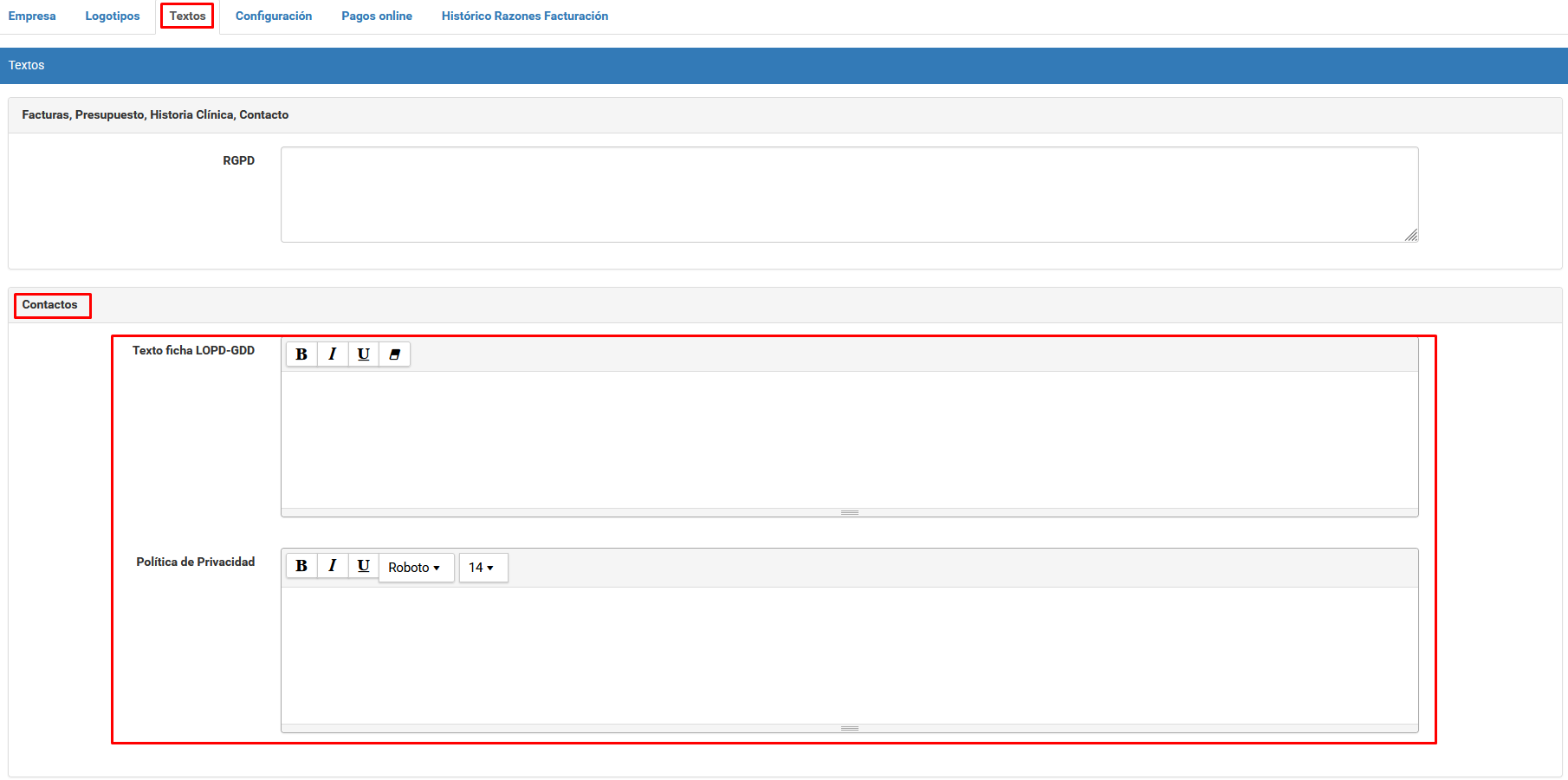
Task: Click Política de Privacidad editor resize bar
Action: tap(850, 728)
